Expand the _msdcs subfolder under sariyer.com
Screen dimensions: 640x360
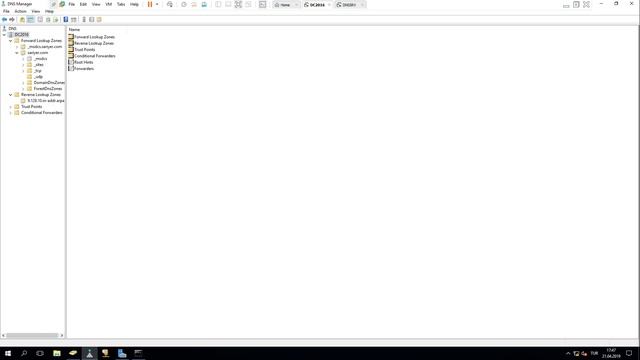23,59
